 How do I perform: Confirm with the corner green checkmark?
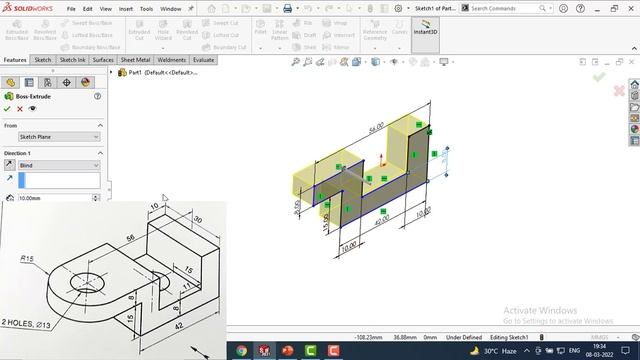point(599,77)
